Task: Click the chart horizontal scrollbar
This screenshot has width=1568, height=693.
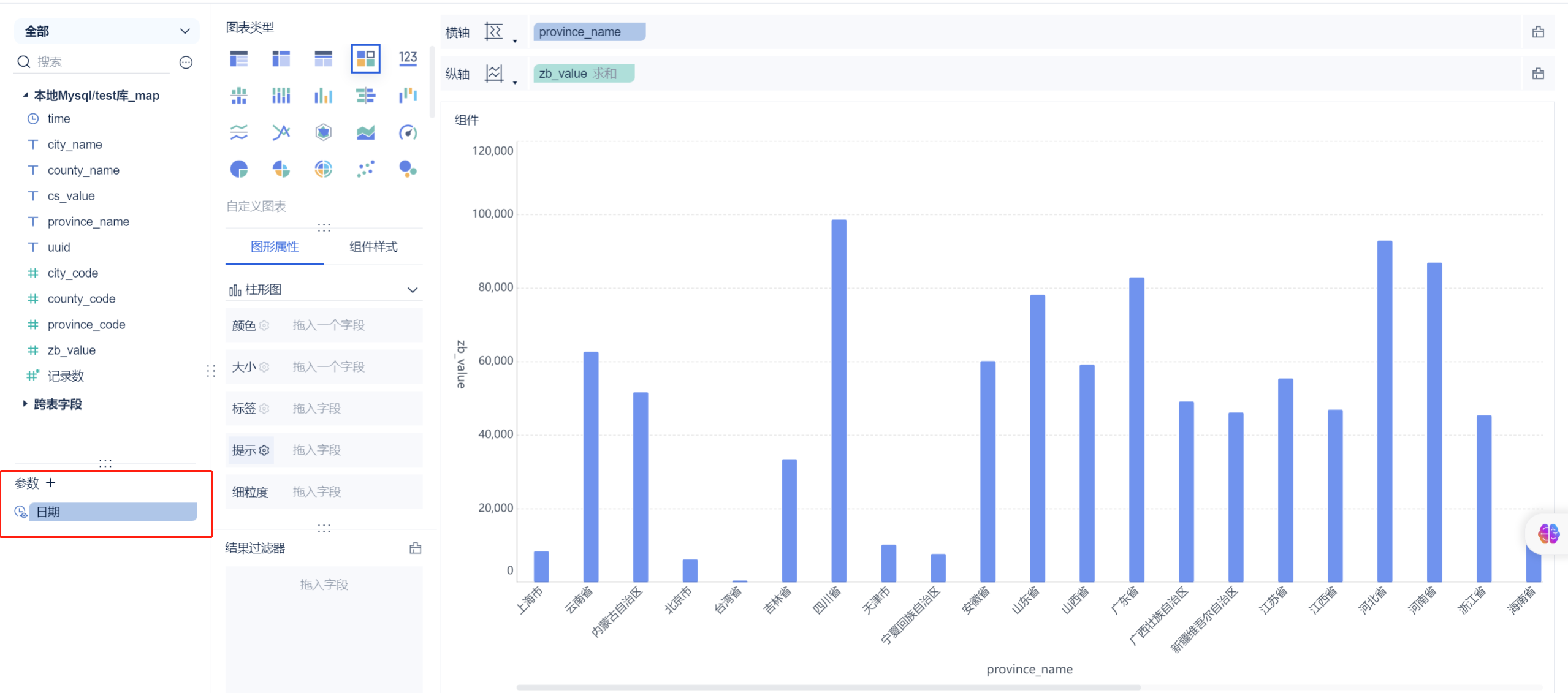Action: click(x=828, y=687)
